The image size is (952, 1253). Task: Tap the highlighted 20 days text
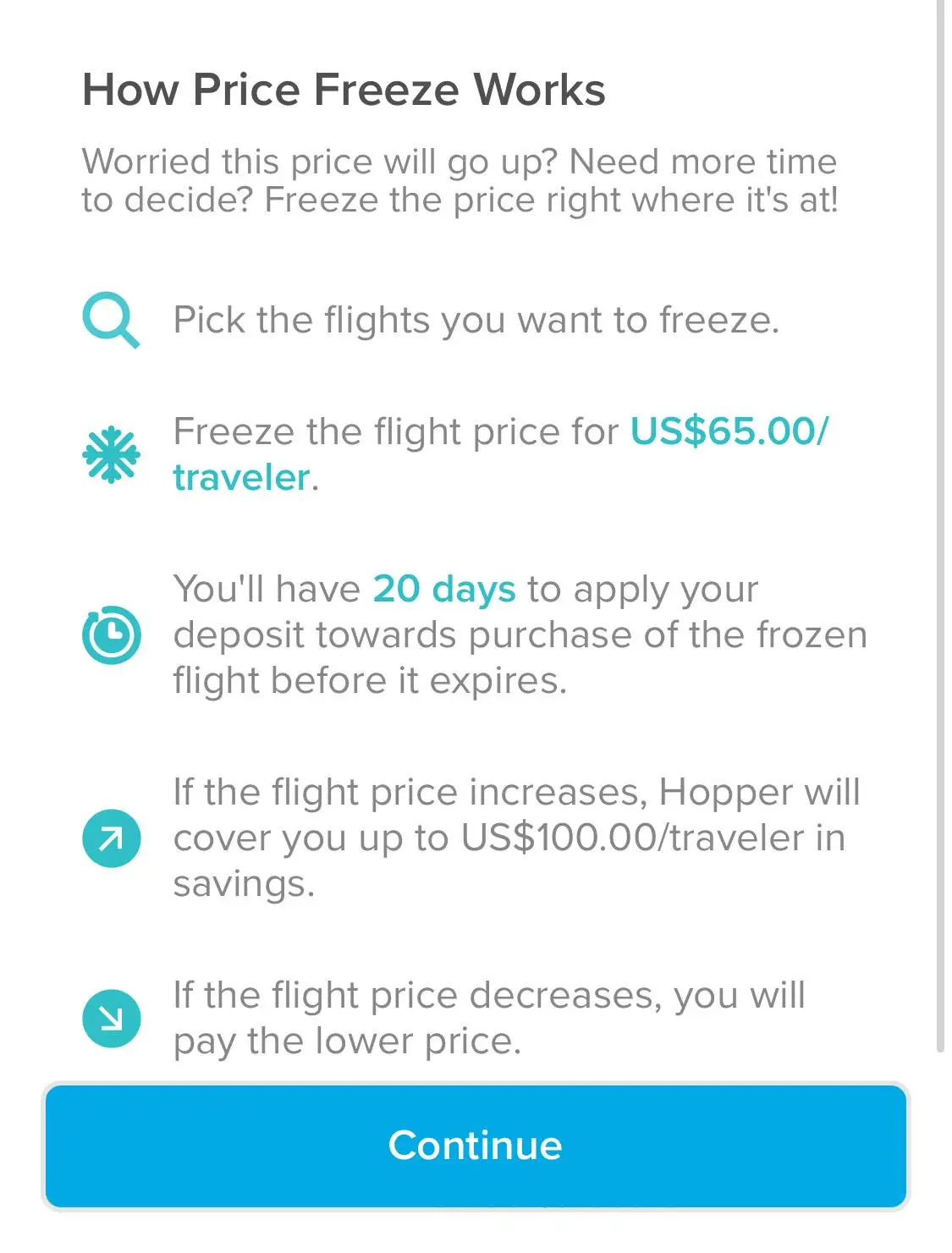(x=444, y=589)
